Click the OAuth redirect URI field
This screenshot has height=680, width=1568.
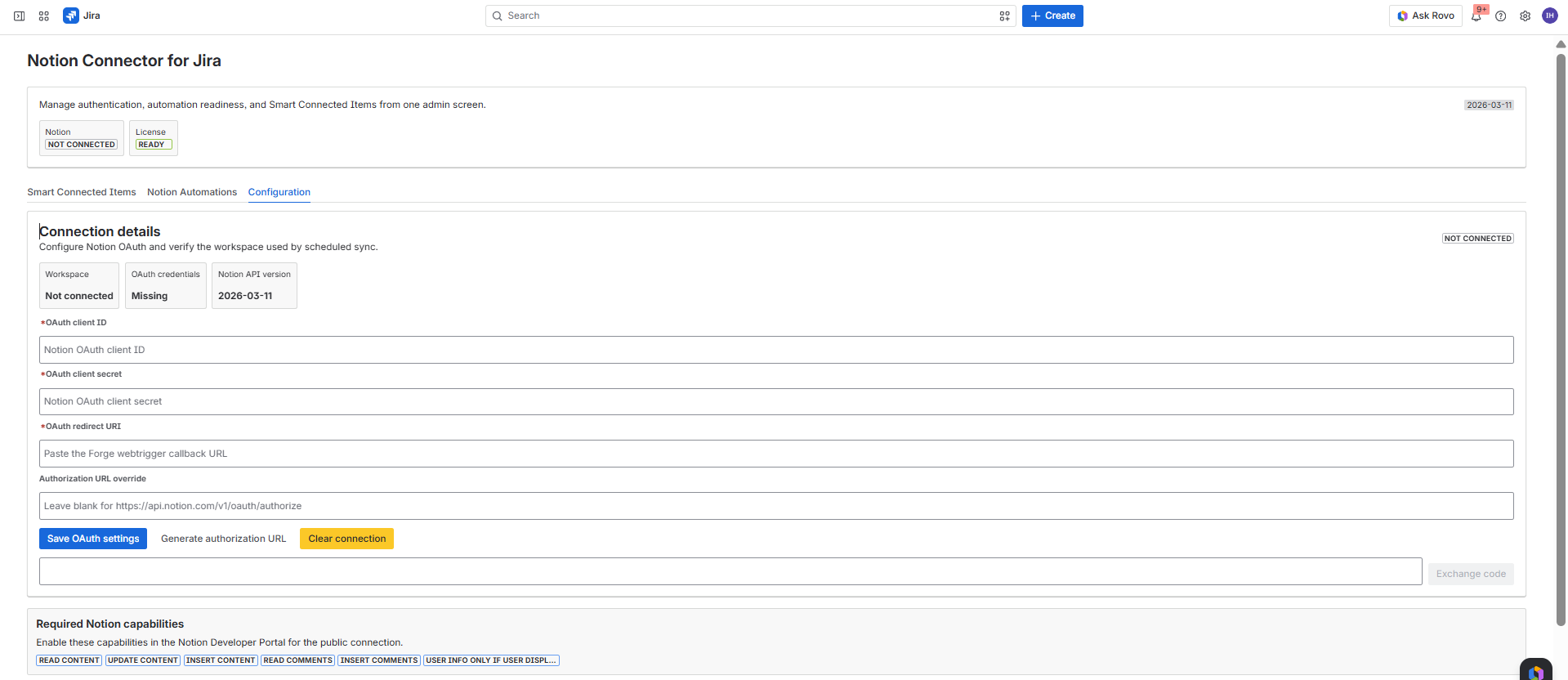pyautogui.click(x=776, y=454)
